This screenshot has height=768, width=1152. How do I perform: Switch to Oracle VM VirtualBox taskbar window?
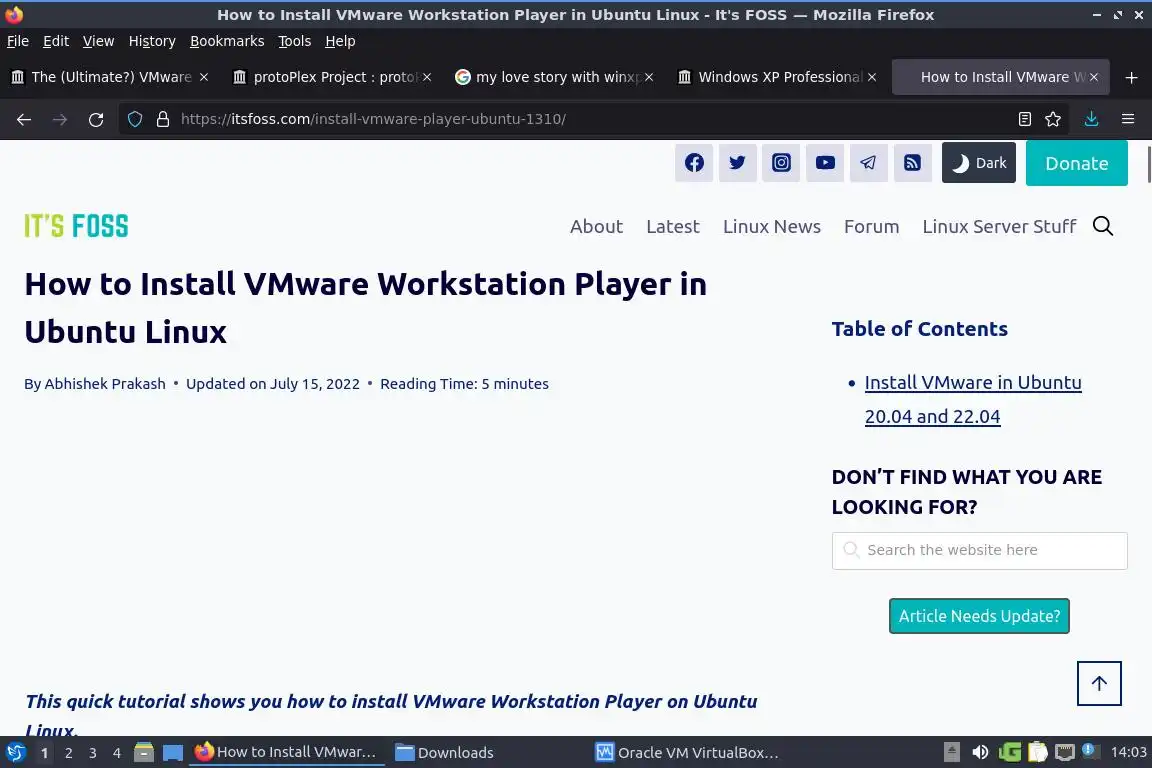[x=687, y=753]
